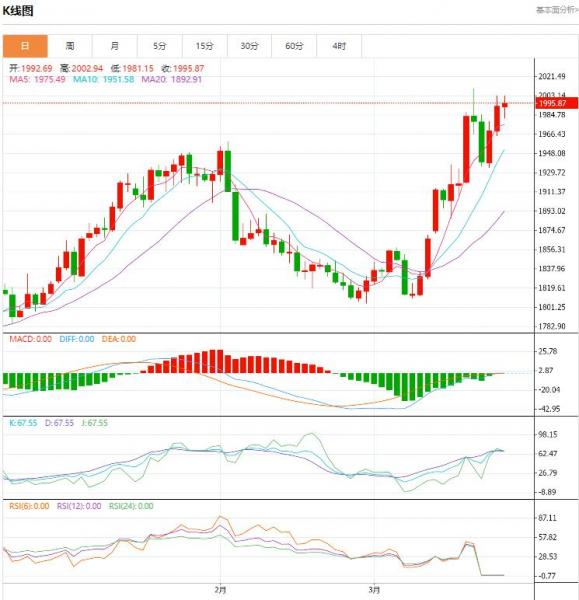Image resolution: width=579 pixels, height=600 pixels.
Task: Select the 30分 interval tab
Action: pos(249,46)
